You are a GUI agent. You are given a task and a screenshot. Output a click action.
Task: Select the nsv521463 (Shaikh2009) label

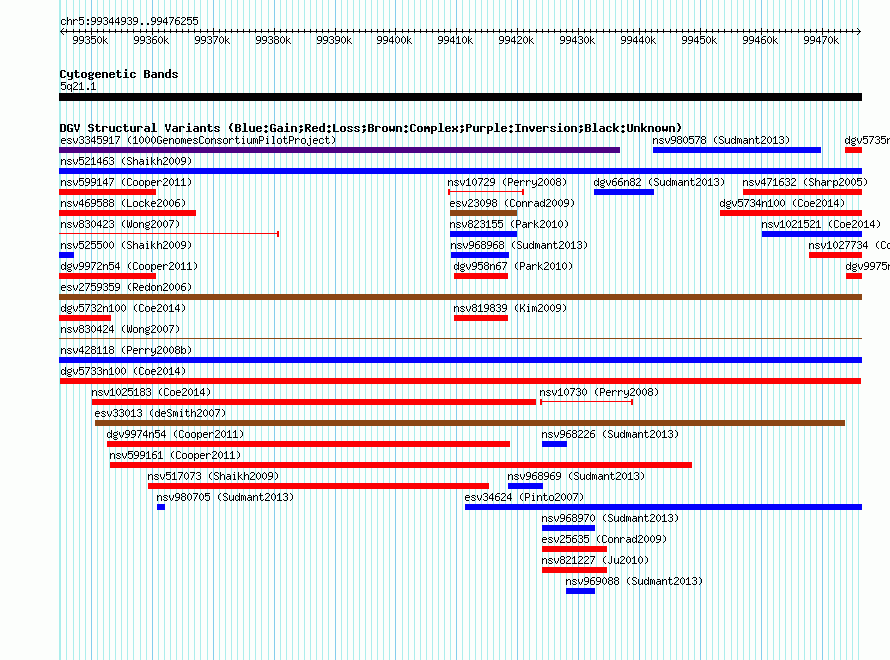pyautogui.click(x=126, y=161)
